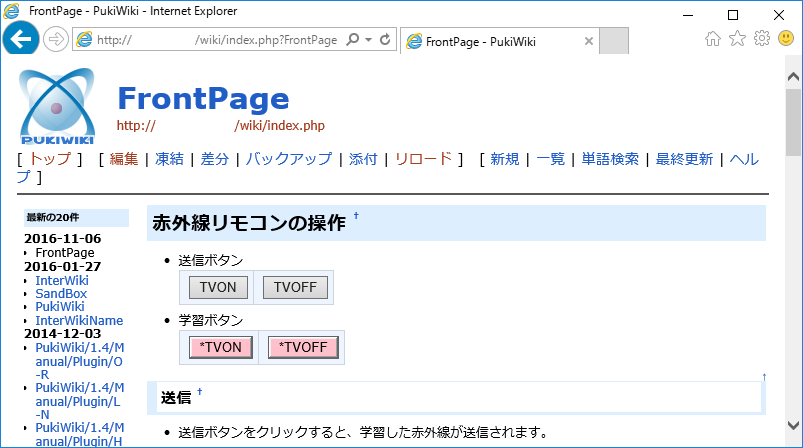Image resolution: width=803 pixels, height=448 pixels.
Task: Click the scrollbar down arrow on the page
Action: point(794,439)
